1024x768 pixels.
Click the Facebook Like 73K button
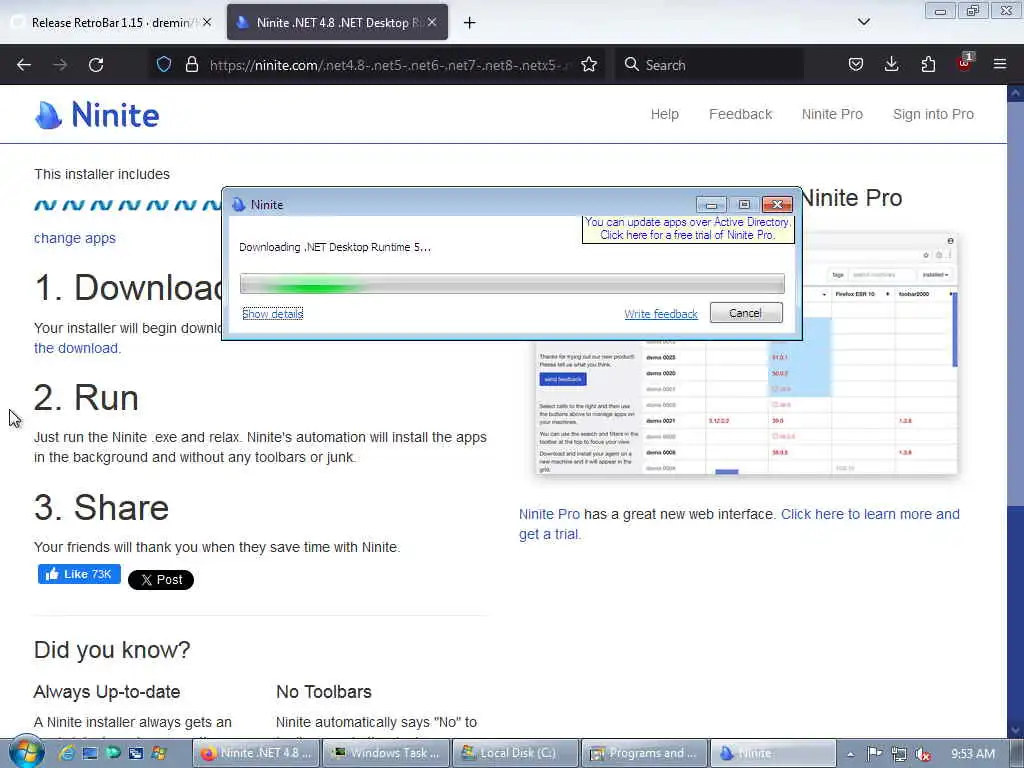pos(79,574)
